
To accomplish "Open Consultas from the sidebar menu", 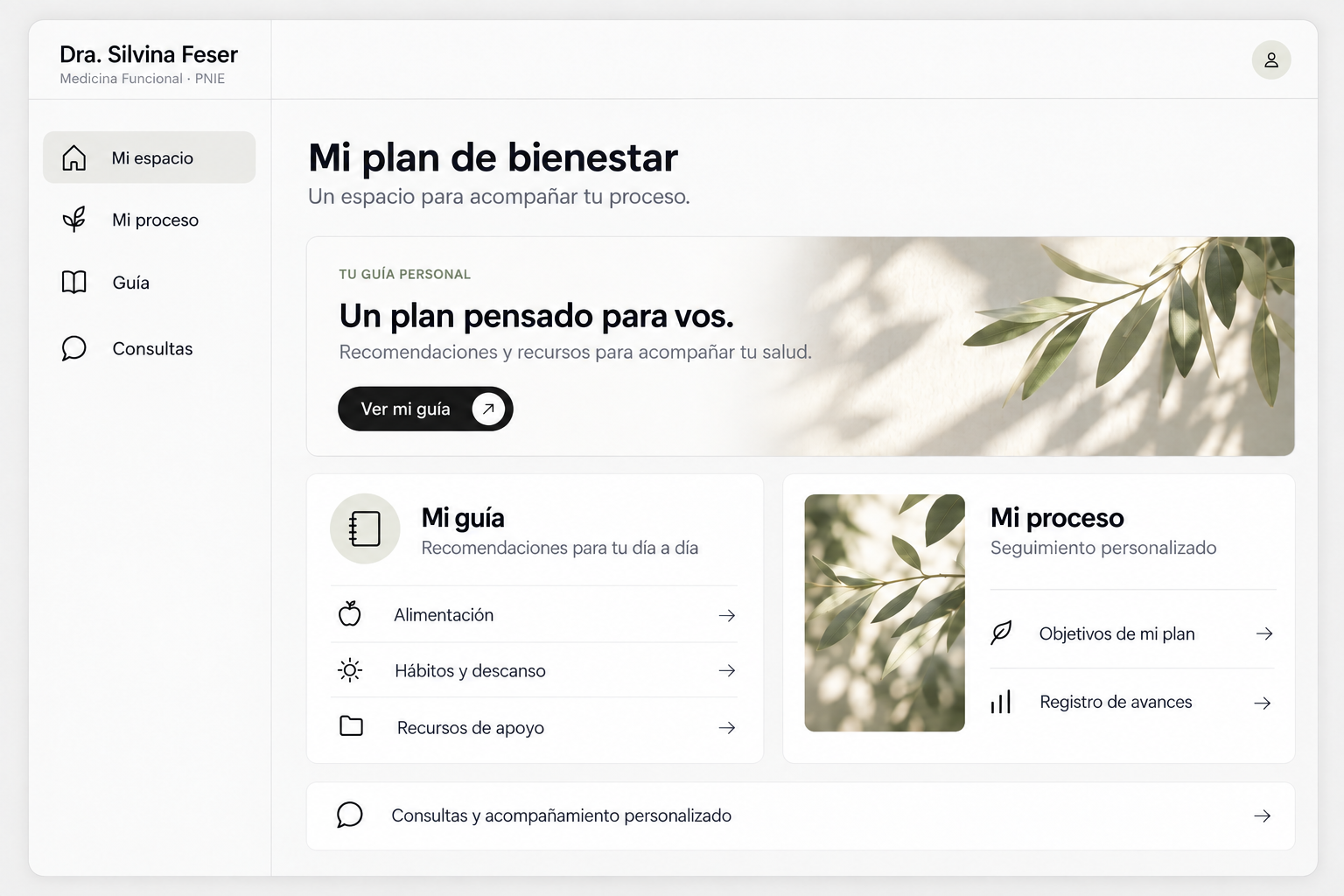I will tap(150, 348).
